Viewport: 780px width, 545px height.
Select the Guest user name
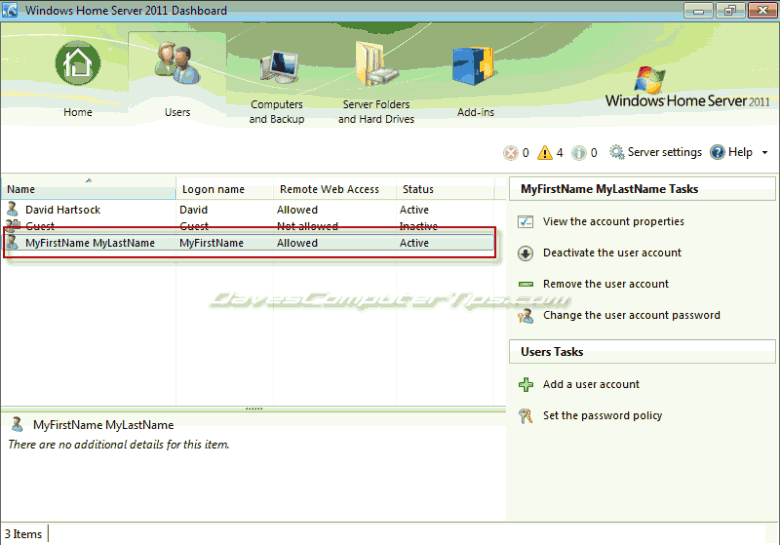click(40, 226)
